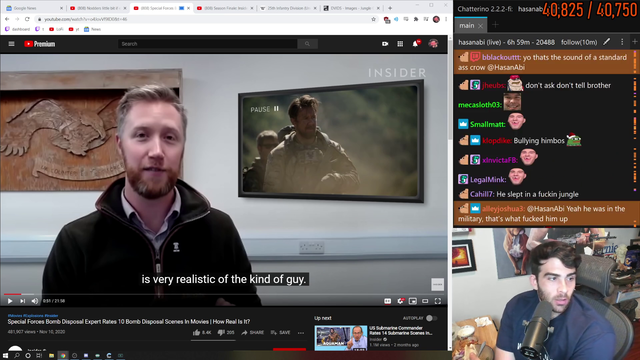Image resolution: width=640 pixels, height=360 pixels.
Task: Add a new Chatterino tab with plus
Action: coord(495,25)
